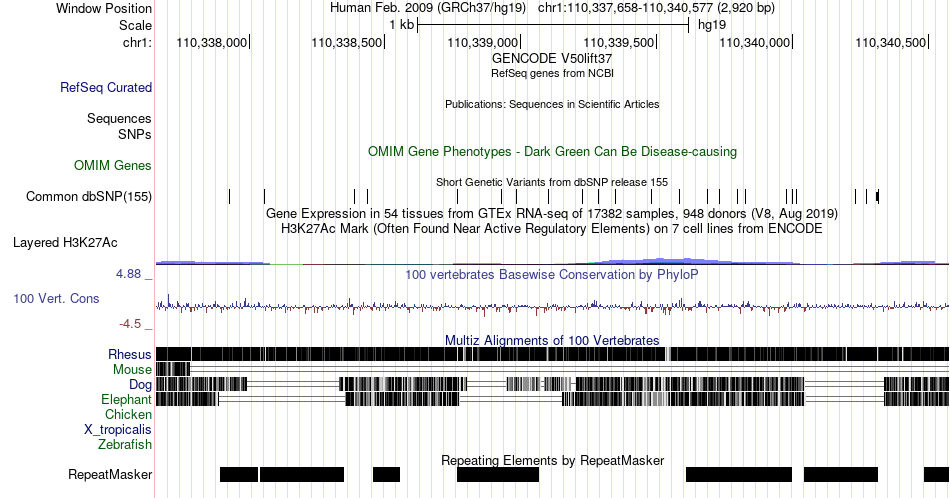Click 100 vertebrates Basewise Conservation by PhyloP

point(552,274)
